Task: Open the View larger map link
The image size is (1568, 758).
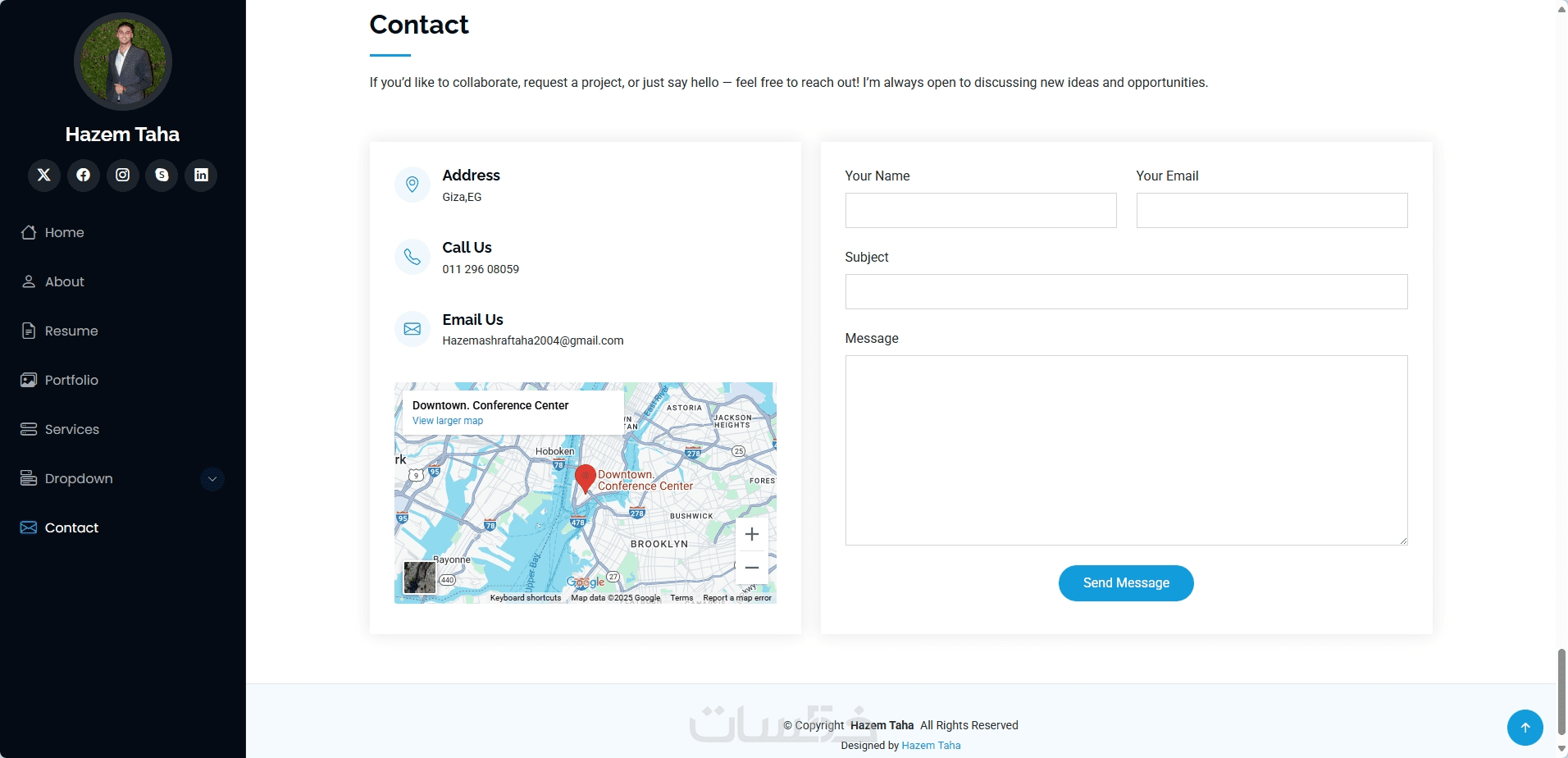Action: [x=448, y=421]
